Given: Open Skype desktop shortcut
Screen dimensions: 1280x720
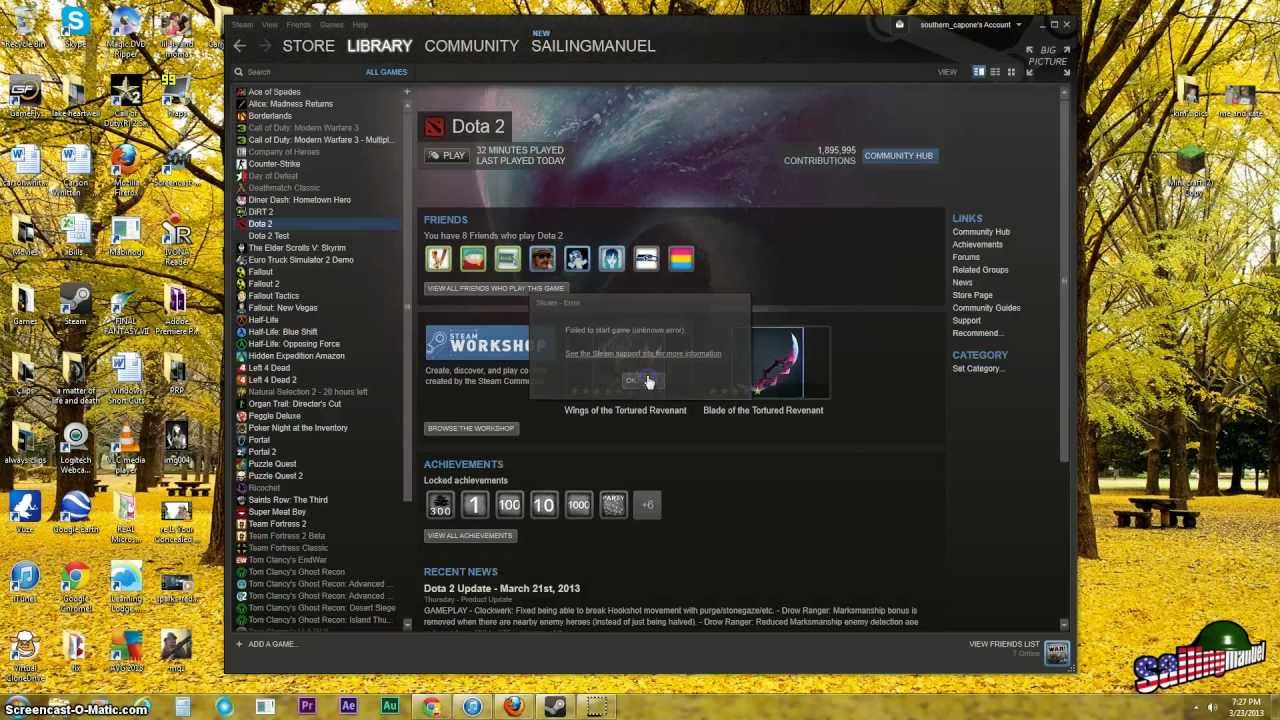Looking at the screenshot, I should (x=74, y=27).
